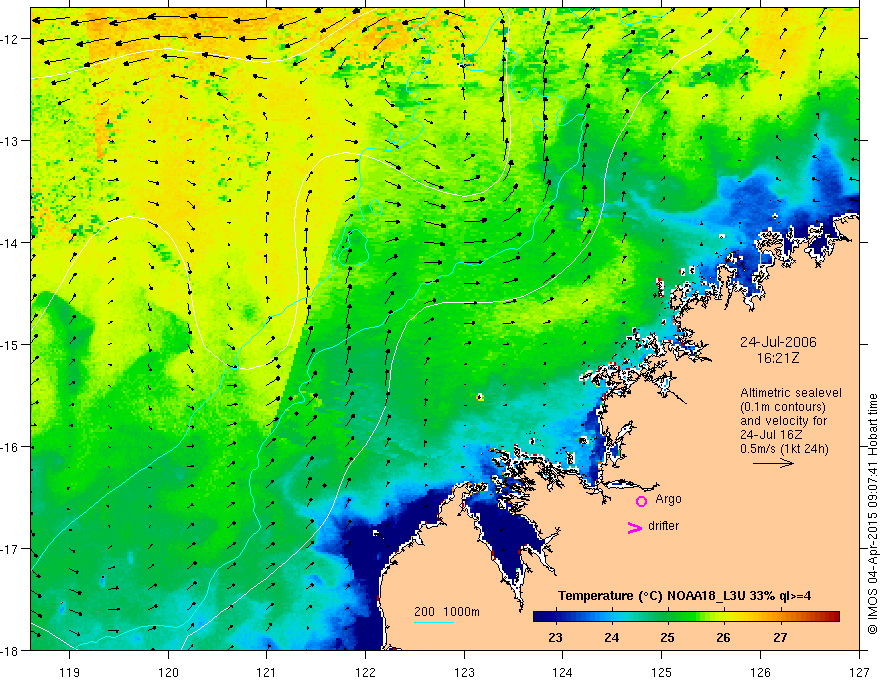
Task: Click the 0.5m/s velocity scale arrow
Action: point(773,463)
